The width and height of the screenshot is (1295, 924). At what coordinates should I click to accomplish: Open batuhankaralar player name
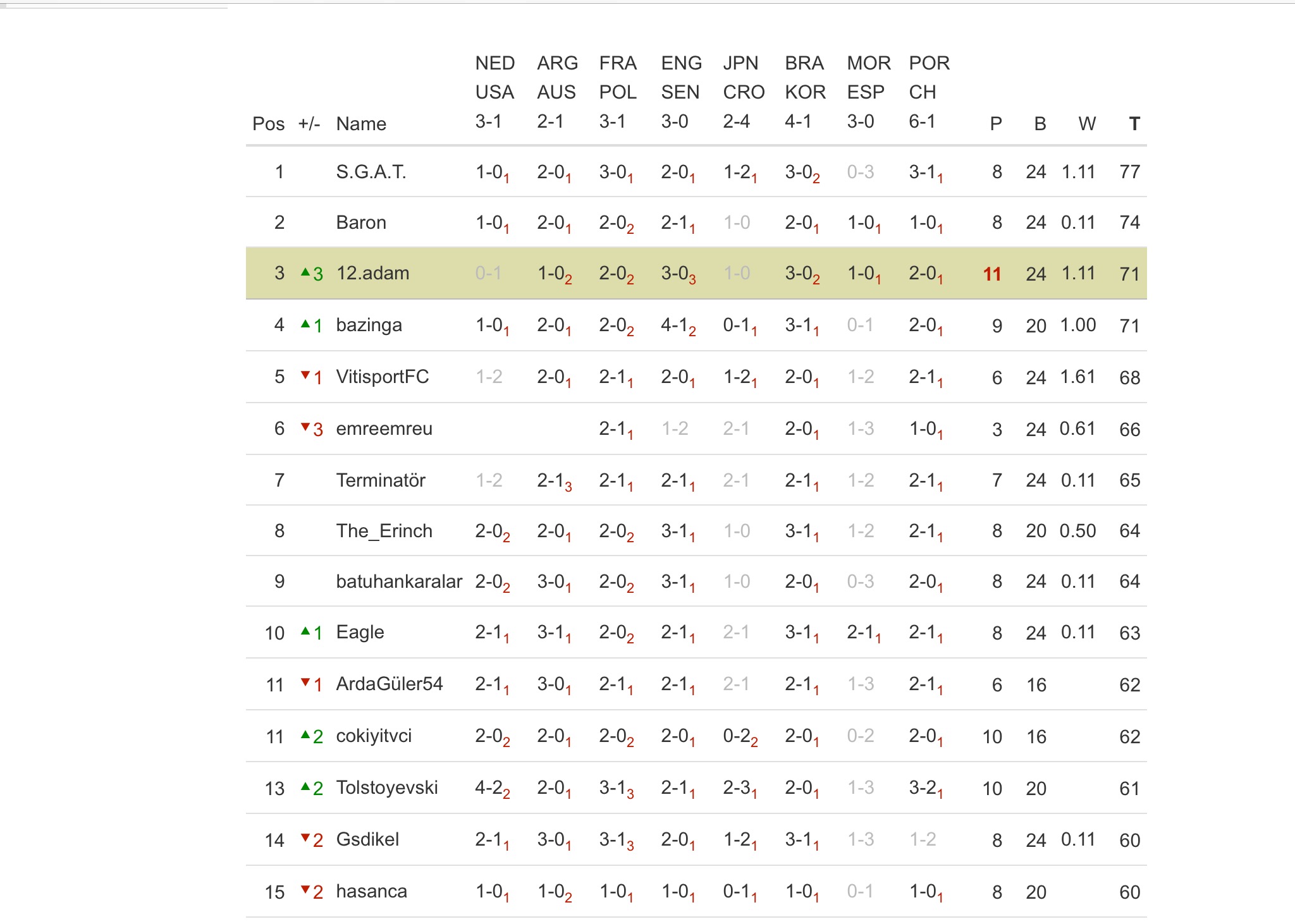[399, 581]
